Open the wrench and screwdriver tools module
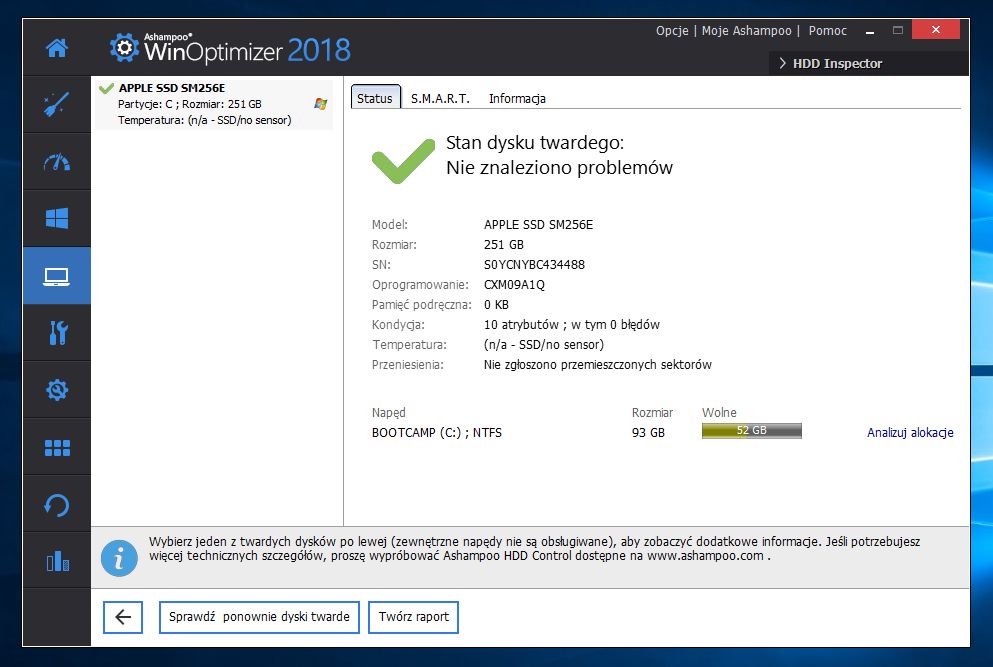 pyautogui.click(x=57, y=333)
